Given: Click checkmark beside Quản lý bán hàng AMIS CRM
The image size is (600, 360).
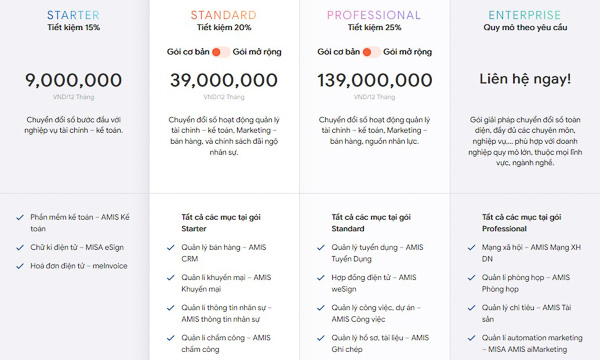Looking at the screenshot, I should 171,248.
